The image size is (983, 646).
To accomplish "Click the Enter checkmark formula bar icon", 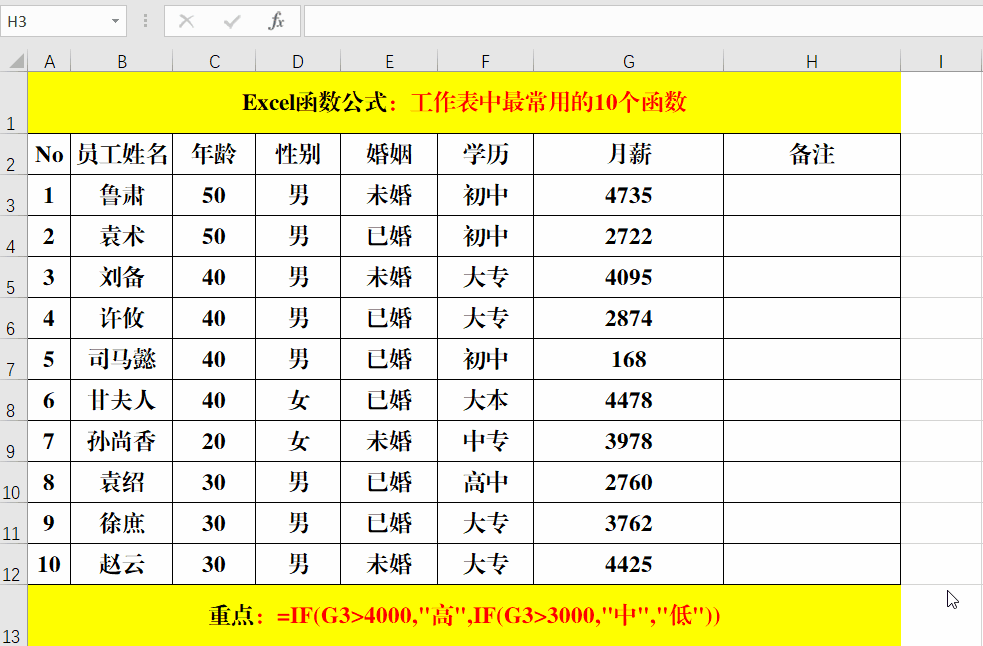I will tap(232, 21).
